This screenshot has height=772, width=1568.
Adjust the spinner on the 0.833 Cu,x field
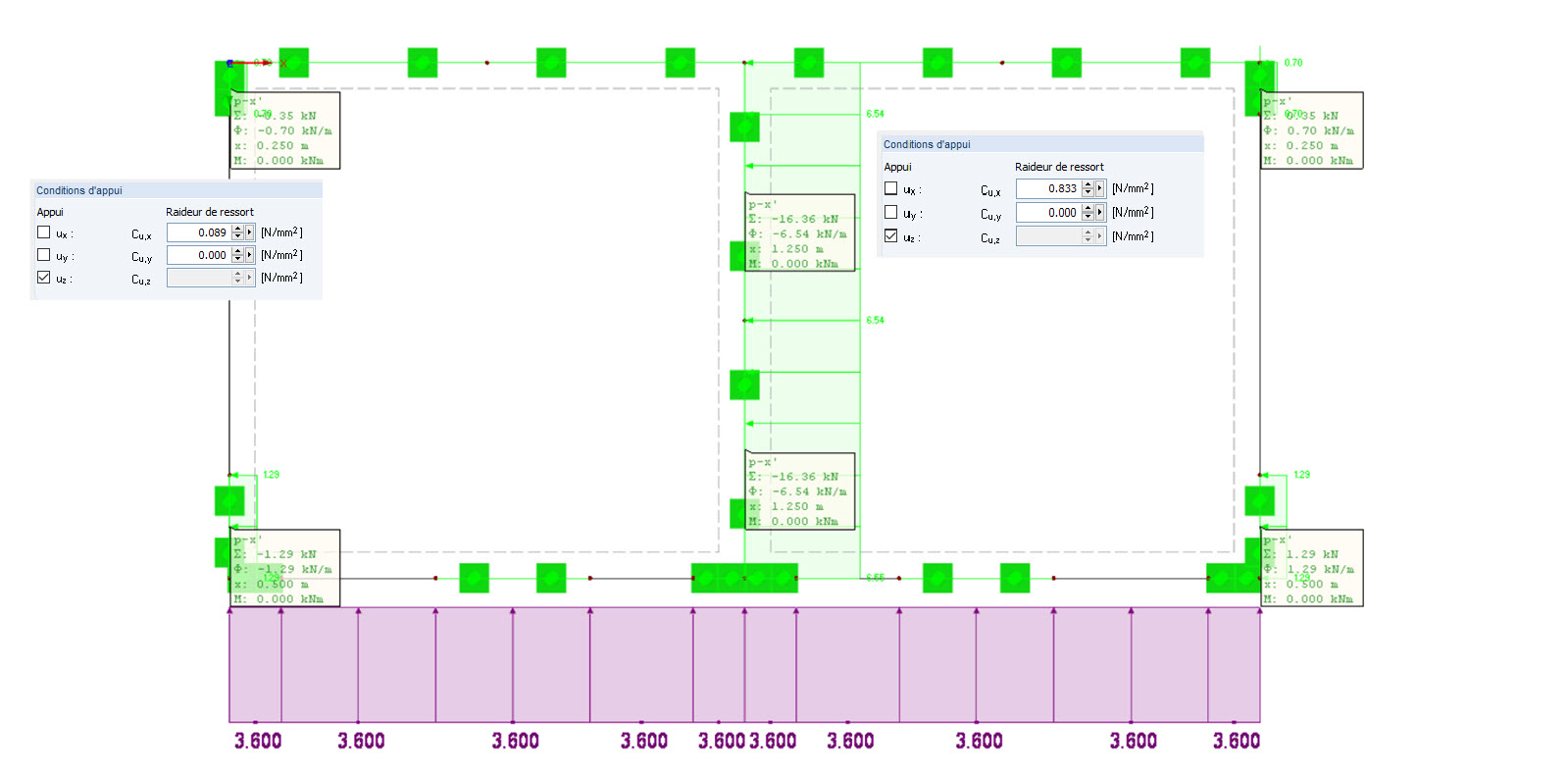click(1087, 188)
